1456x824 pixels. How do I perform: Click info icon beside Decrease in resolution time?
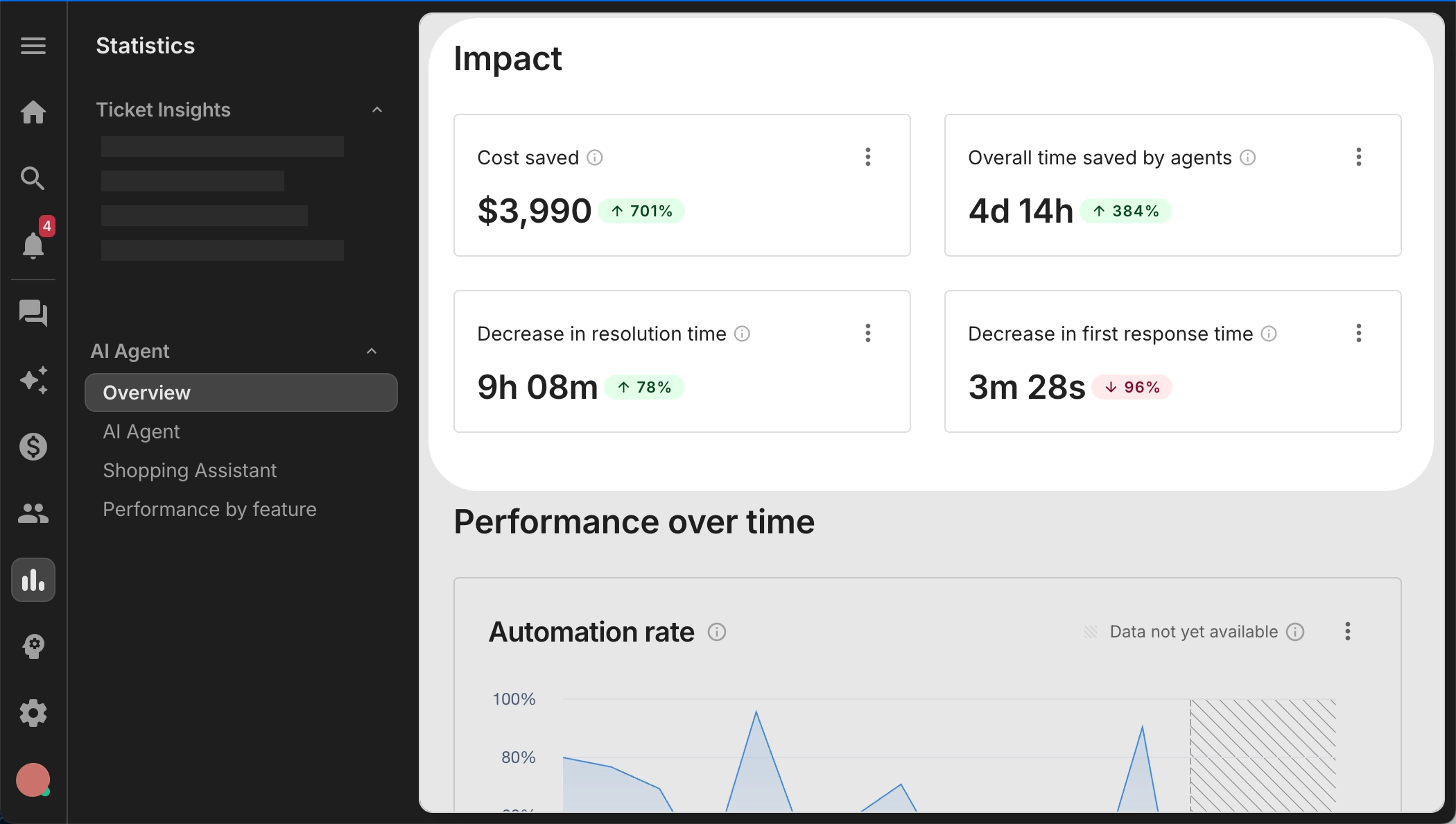point(742,334)
